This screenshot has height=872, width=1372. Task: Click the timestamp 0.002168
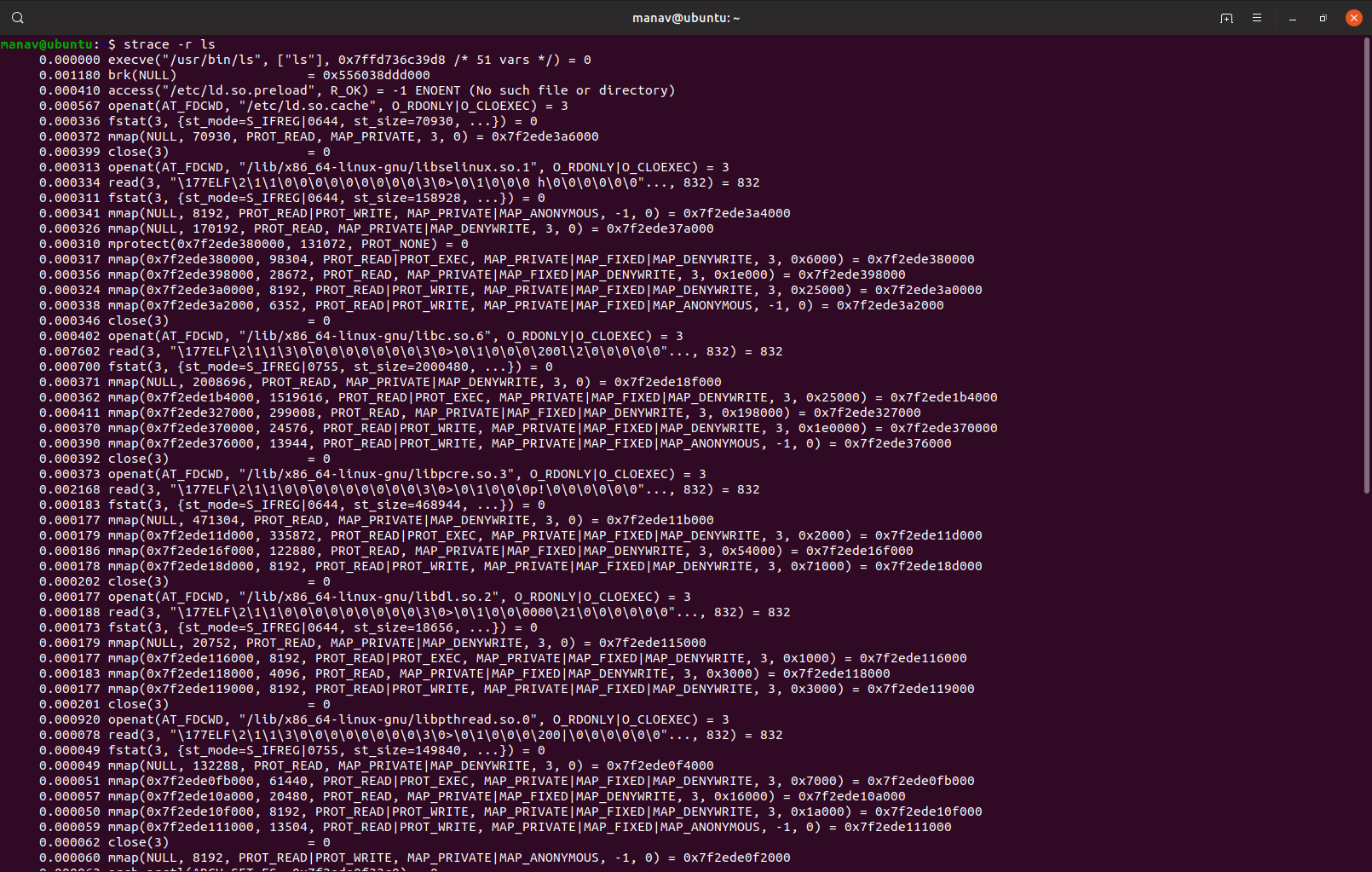(70, 489)
